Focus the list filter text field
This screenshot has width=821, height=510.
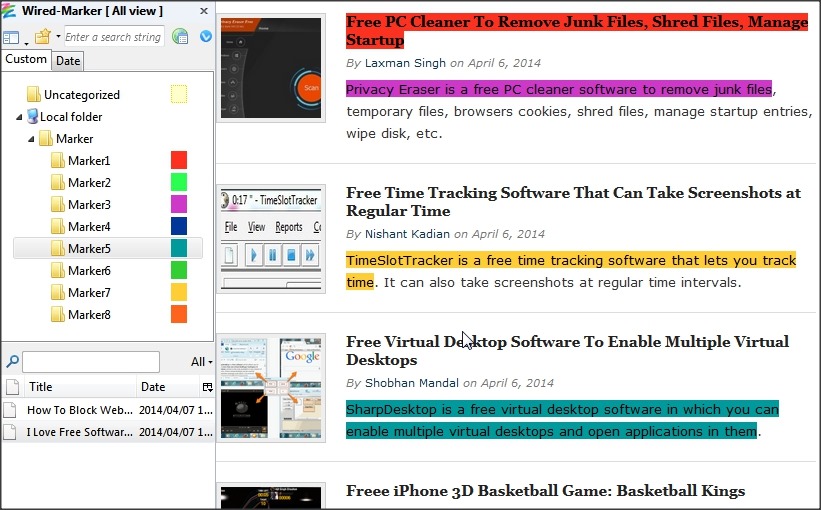(x=91, y=362)
